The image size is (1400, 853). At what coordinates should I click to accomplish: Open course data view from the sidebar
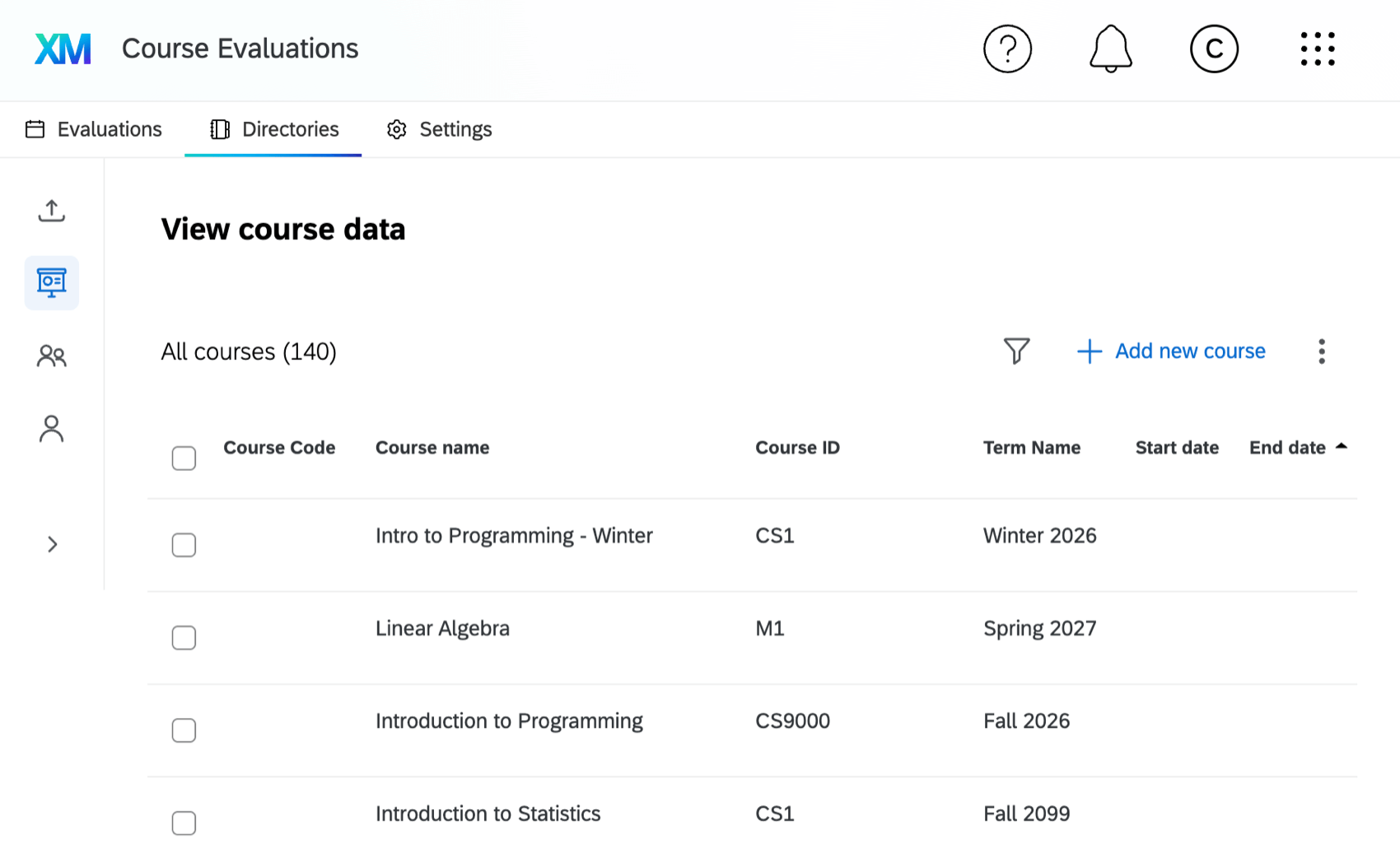pos(51,282)
